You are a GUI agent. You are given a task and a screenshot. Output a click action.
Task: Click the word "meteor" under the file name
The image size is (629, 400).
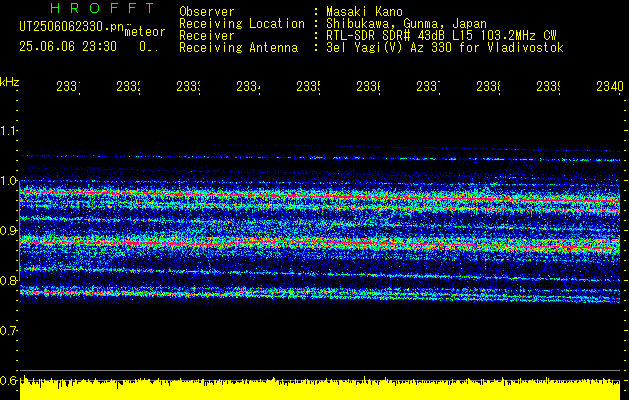click(145, 32)
